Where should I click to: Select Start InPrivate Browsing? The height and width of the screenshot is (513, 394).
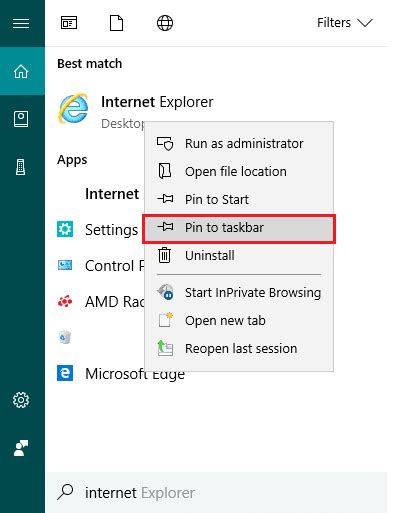point(239,293)
